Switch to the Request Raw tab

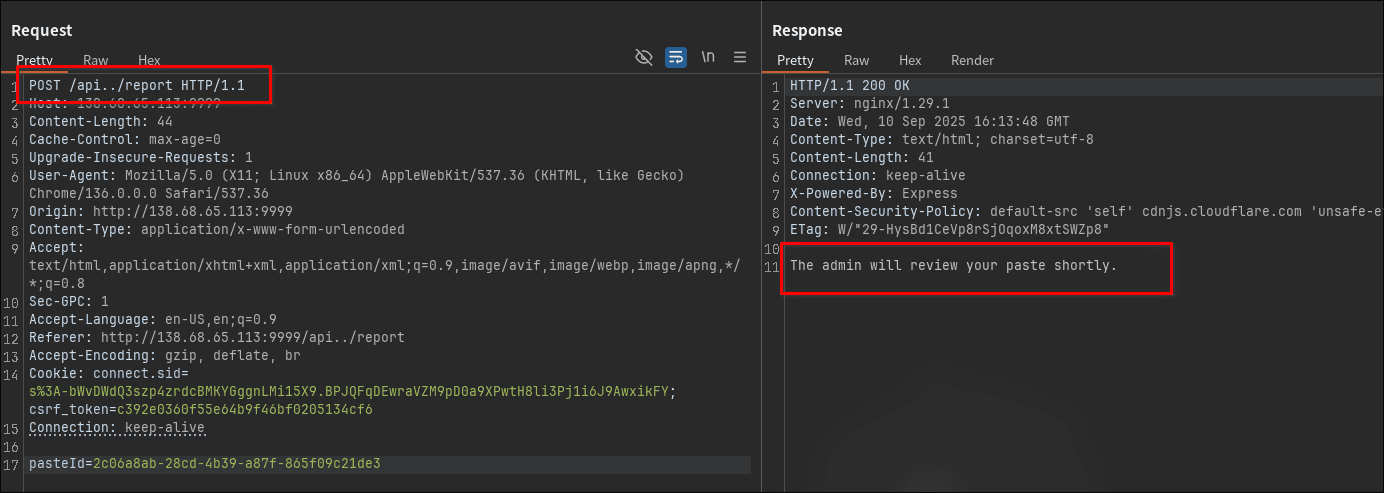pyautogui.click(x=96, y=60)
